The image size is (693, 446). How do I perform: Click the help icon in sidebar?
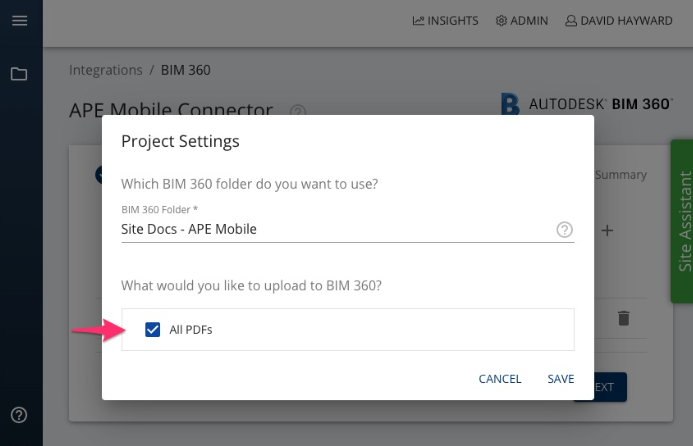tap(19, 415)
